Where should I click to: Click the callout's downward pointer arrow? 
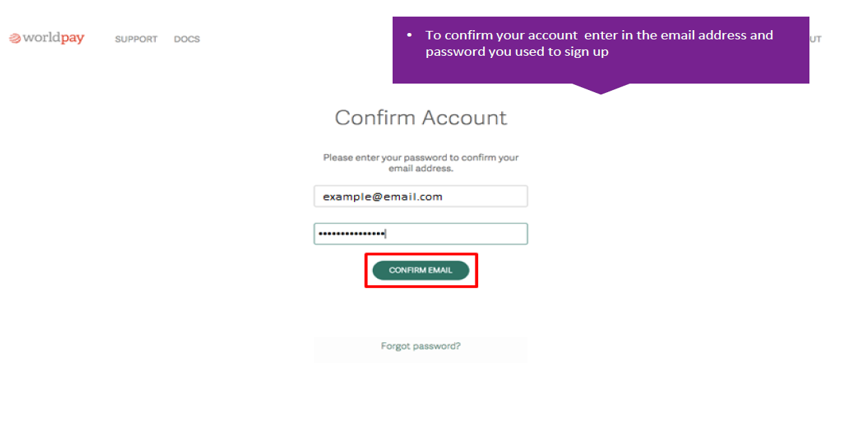(601, 89)
